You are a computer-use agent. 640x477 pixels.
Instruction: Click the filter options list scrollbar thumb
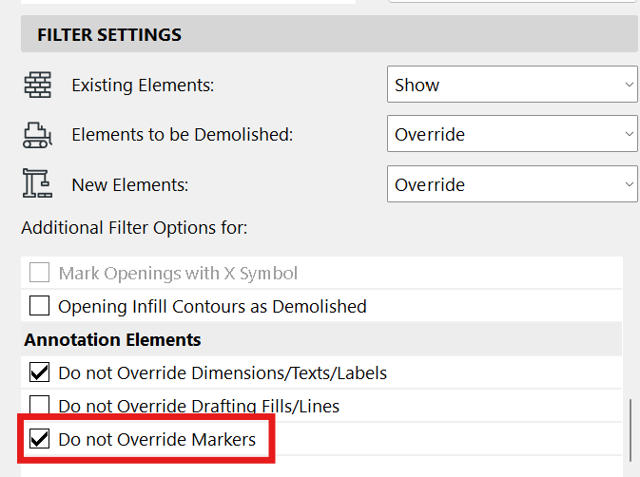630,428
